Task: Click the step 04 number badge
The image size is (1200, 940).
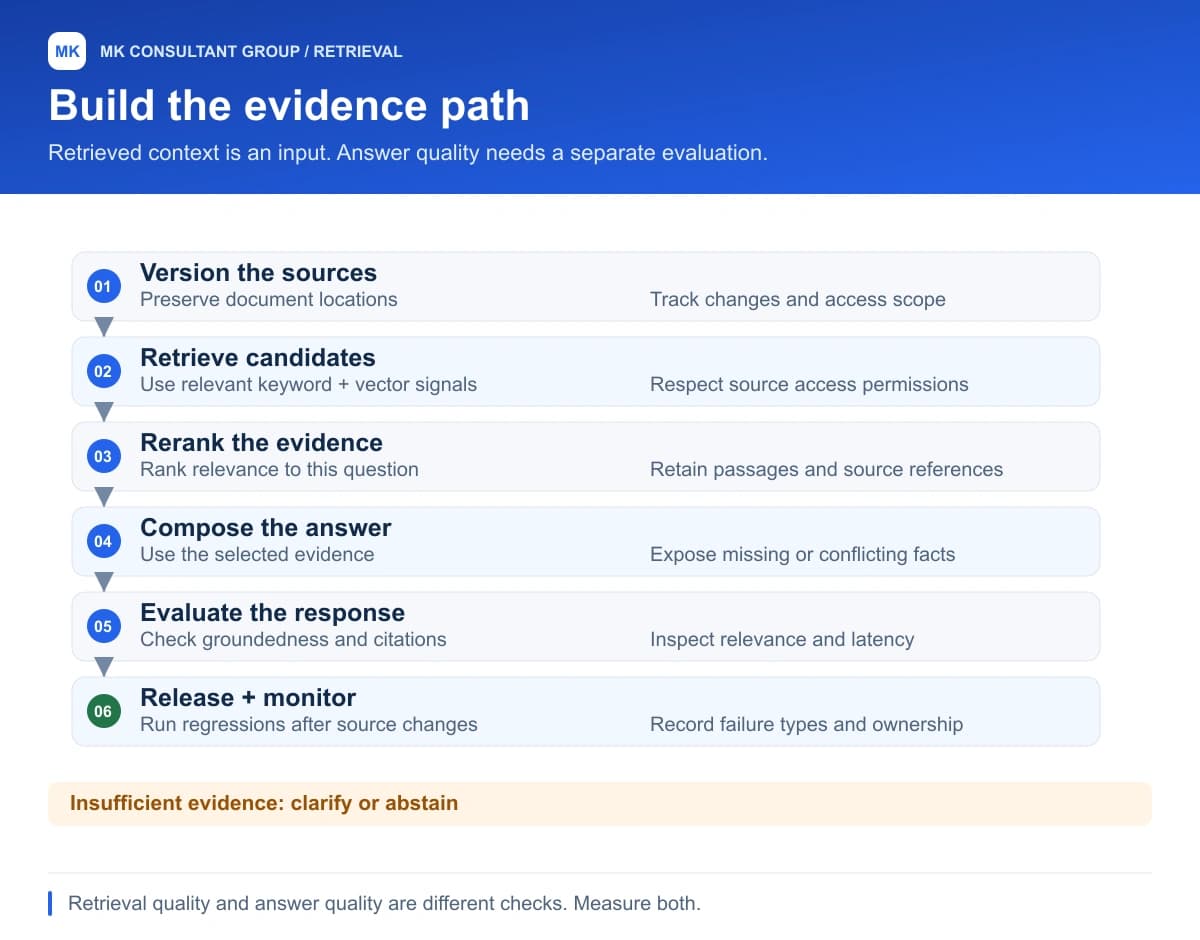Action: tap(103, 541)
